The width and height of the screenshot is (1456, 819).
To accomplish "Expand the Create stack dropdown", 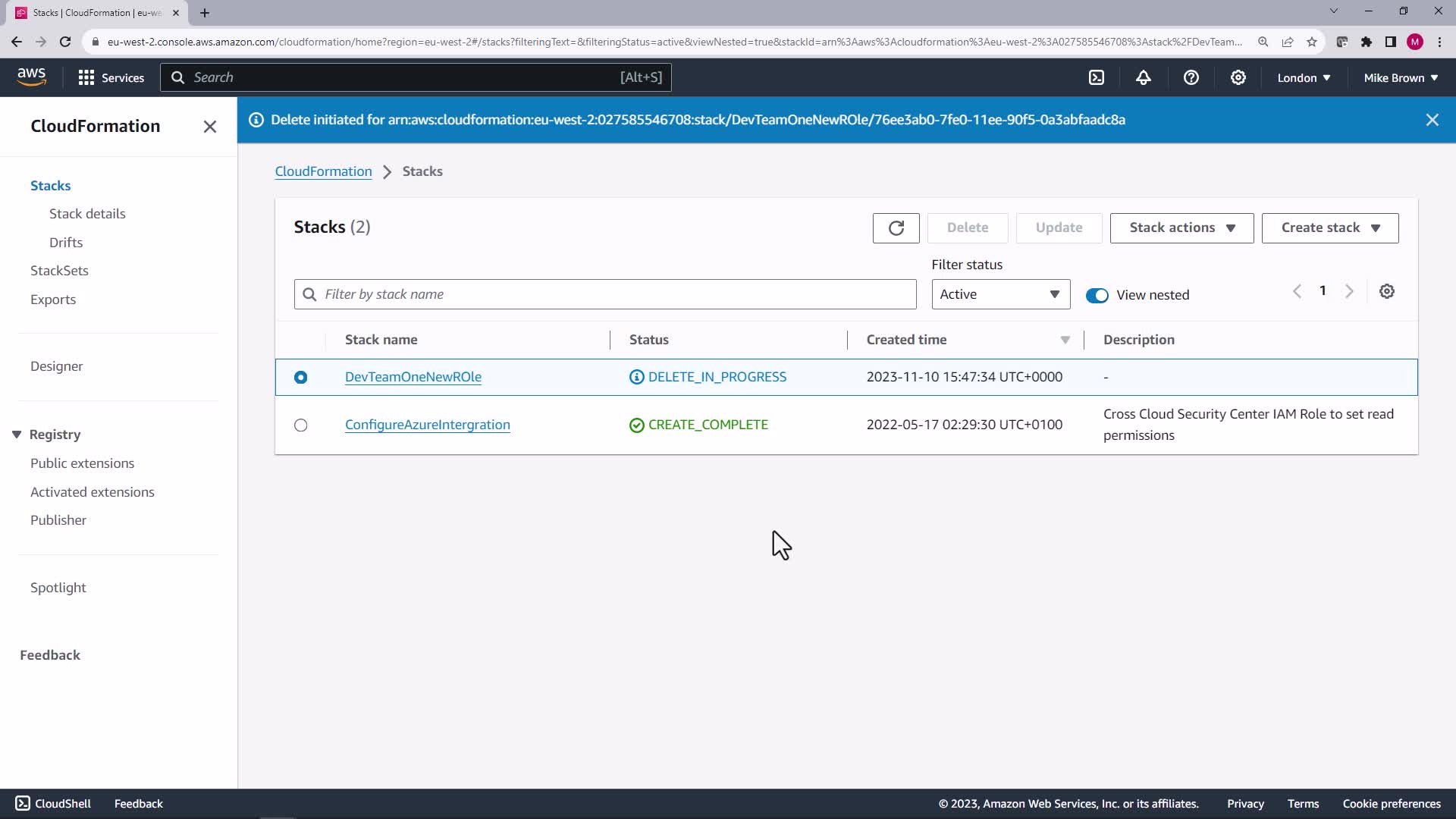I will [x=1329, y=228].
